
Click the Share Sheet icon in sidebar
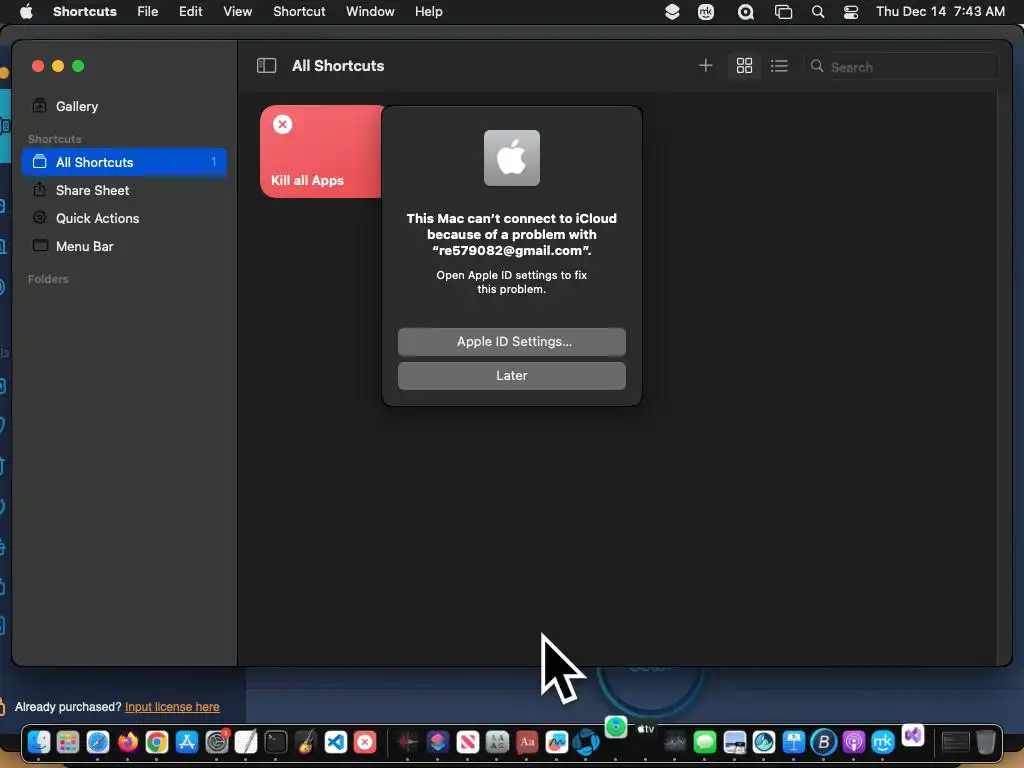pyautogui.click(x=40, y=189)
